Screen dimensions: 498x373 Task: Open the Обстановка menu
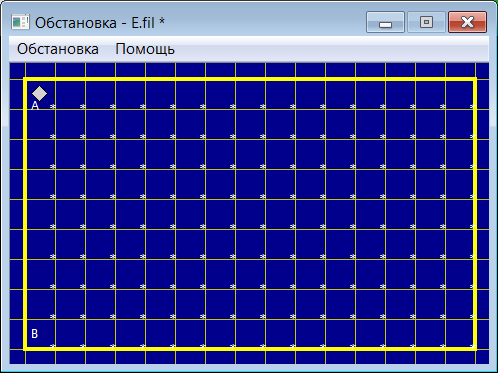pyautogui.click(x=58, y=49)
